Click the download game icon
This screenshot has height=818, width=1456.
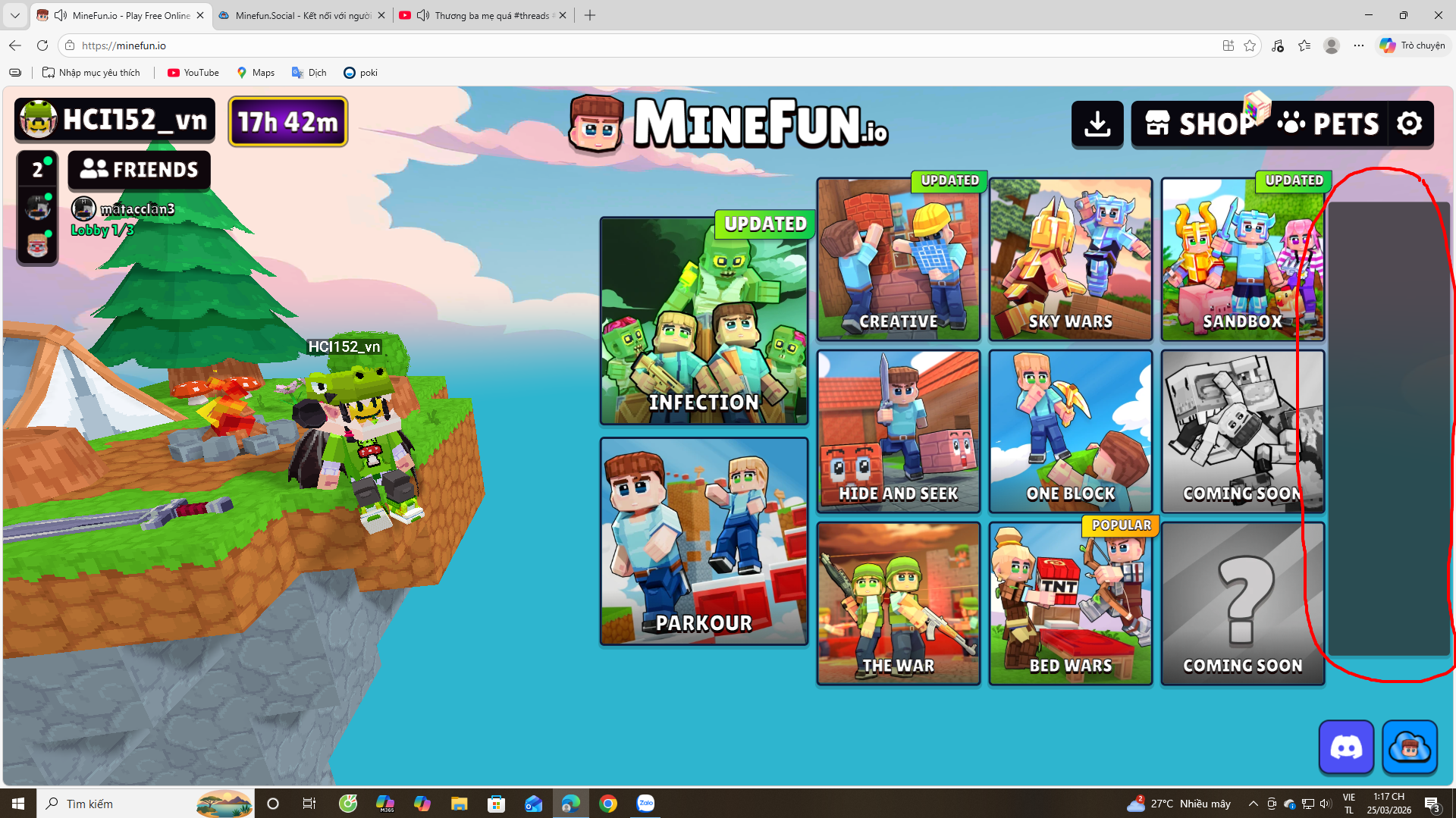coord(1097,124)
